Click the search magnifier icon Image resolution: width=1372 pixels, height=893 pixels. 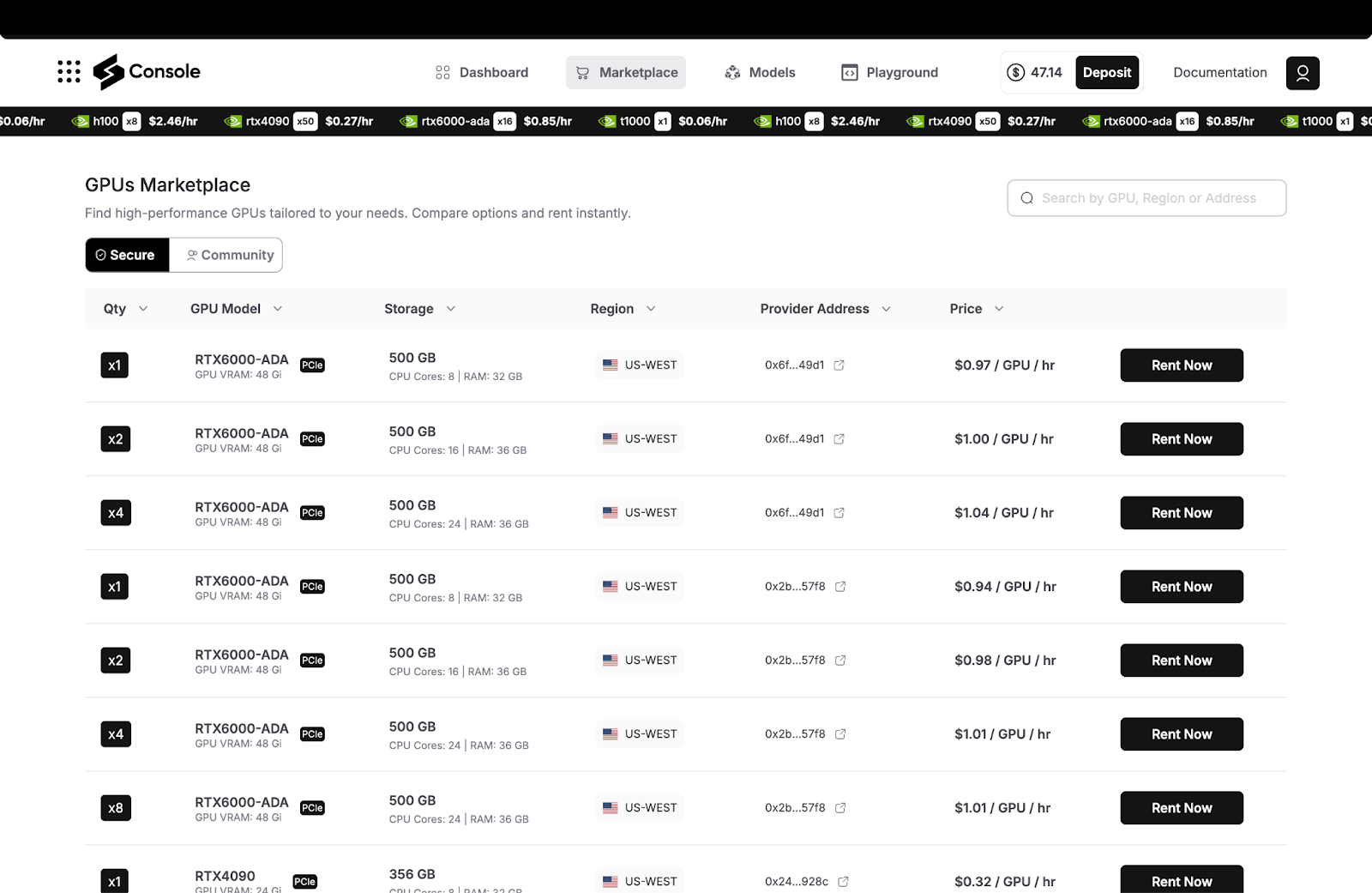tap(1026, 198)
